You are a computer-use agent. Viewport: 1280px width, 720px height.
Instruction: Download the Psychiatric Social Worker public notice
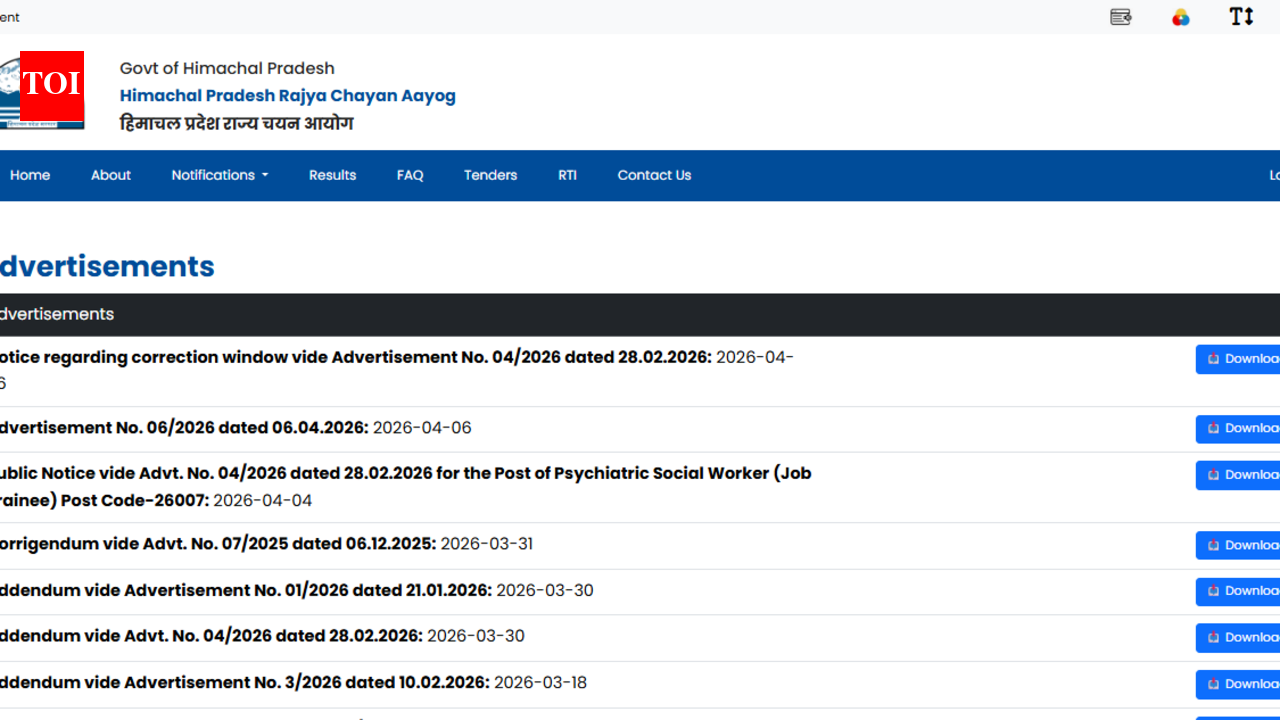click(1240, 475)
